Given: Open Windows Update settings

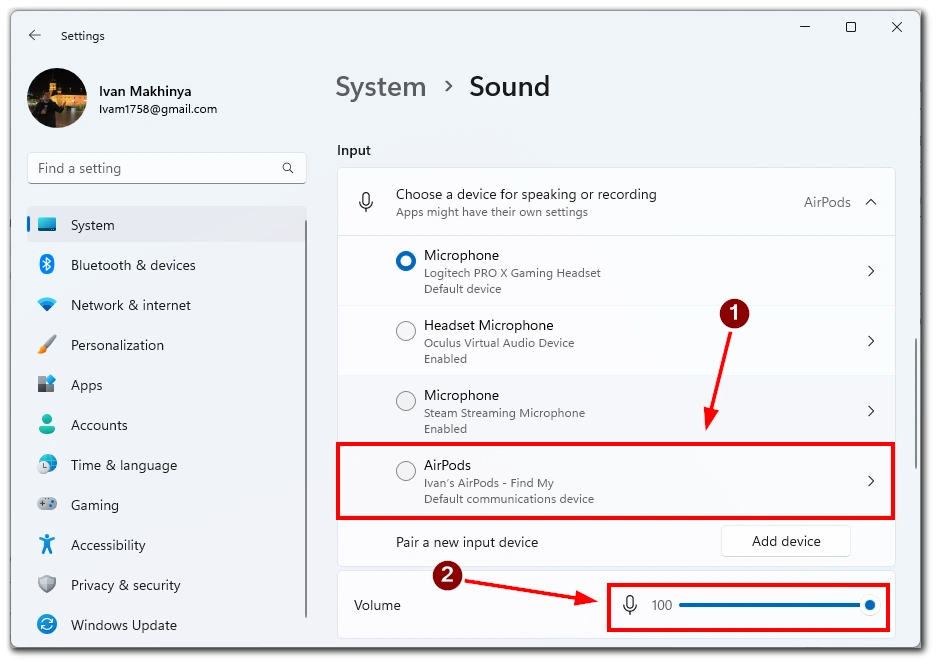Looking at the screenshot, I should 124,625.
